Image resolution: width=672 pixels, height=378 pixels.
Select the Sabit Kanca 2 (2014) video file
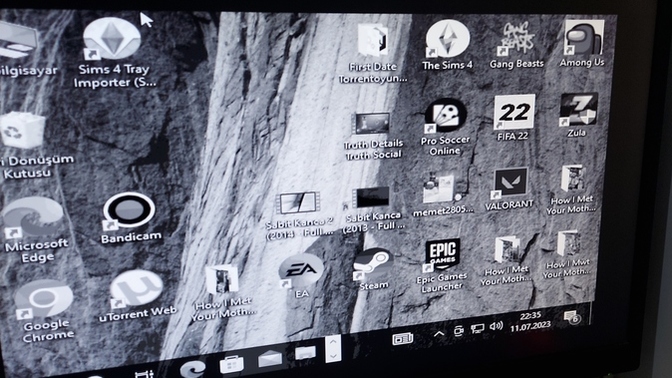299,215
